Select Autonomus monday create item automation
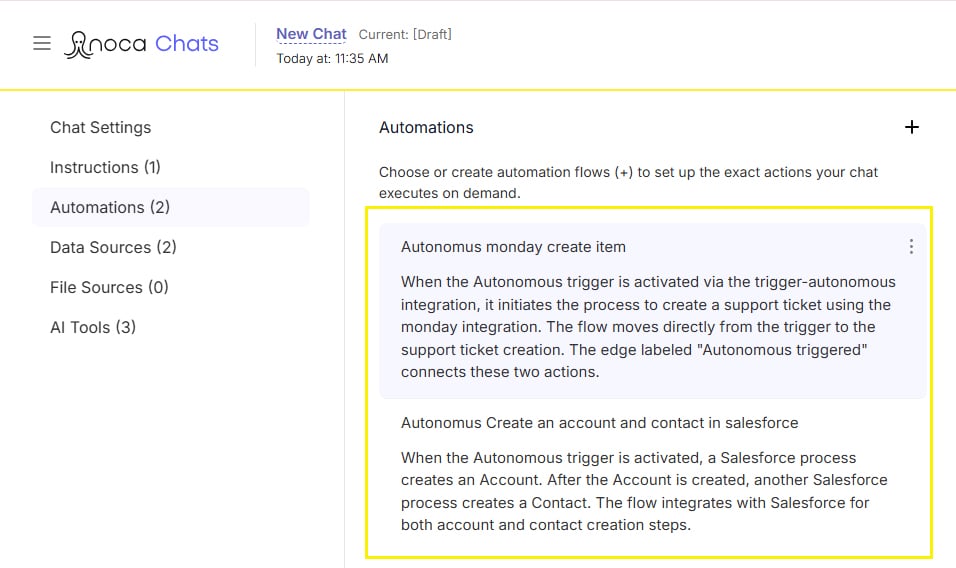Screen dimensions: 956x568 pos(652,311)
